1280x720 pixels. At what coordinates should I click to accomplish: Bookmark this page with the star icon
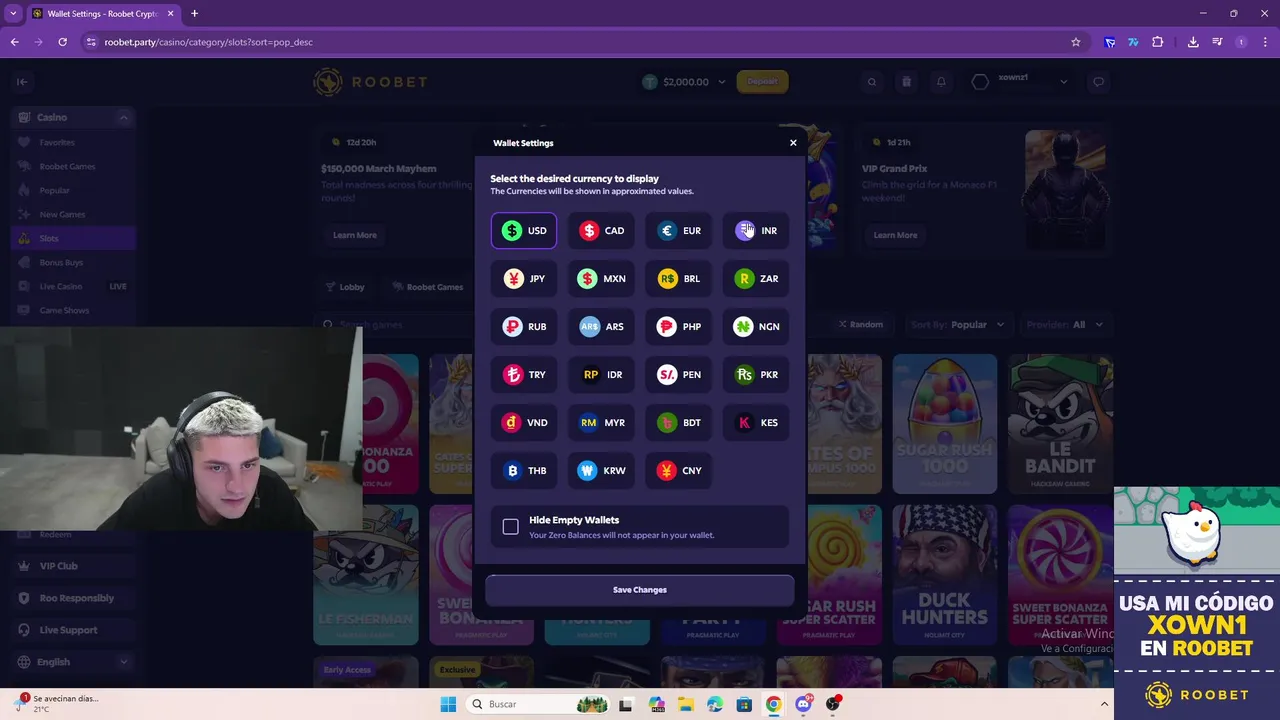coord(1076,42)
